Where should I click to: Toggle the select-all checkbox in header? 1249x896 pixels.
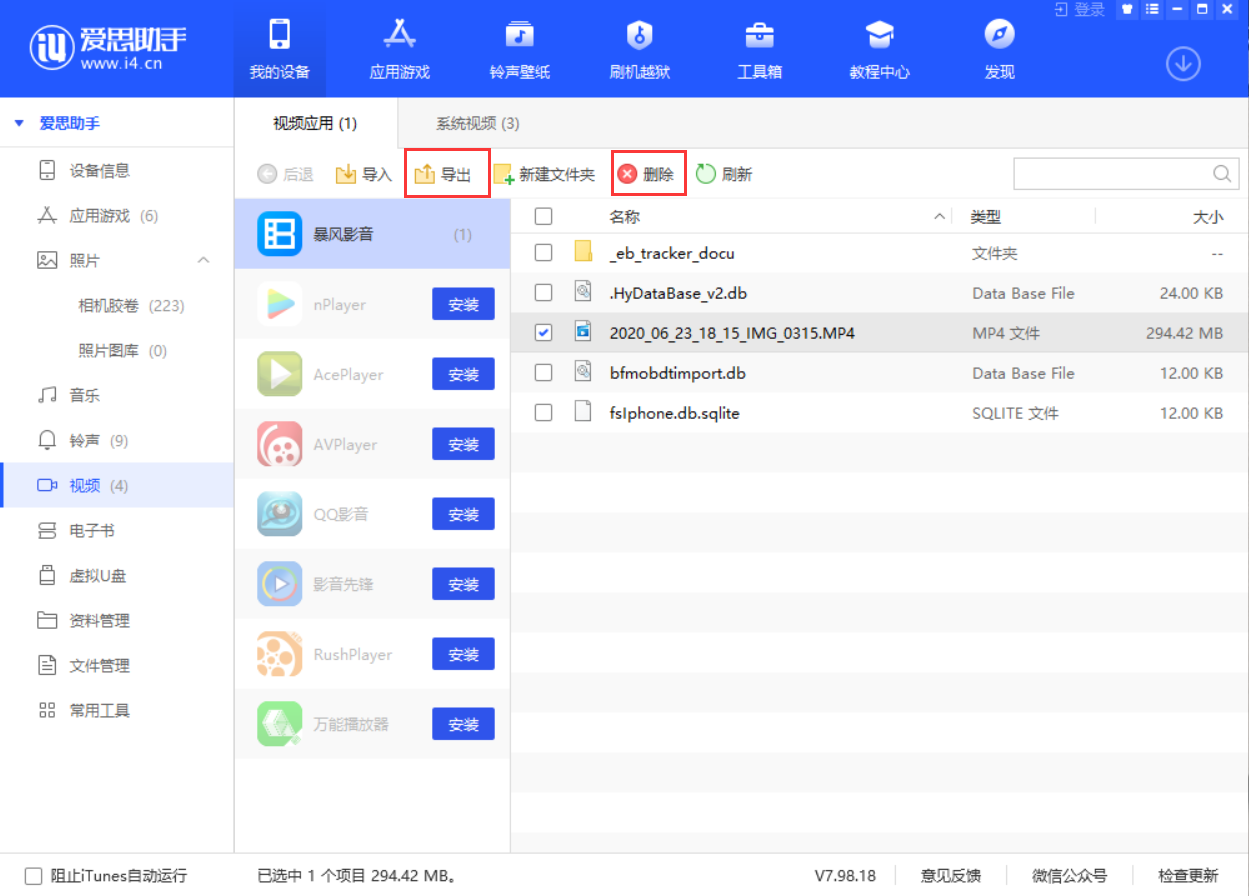click(x=543, y=216)
